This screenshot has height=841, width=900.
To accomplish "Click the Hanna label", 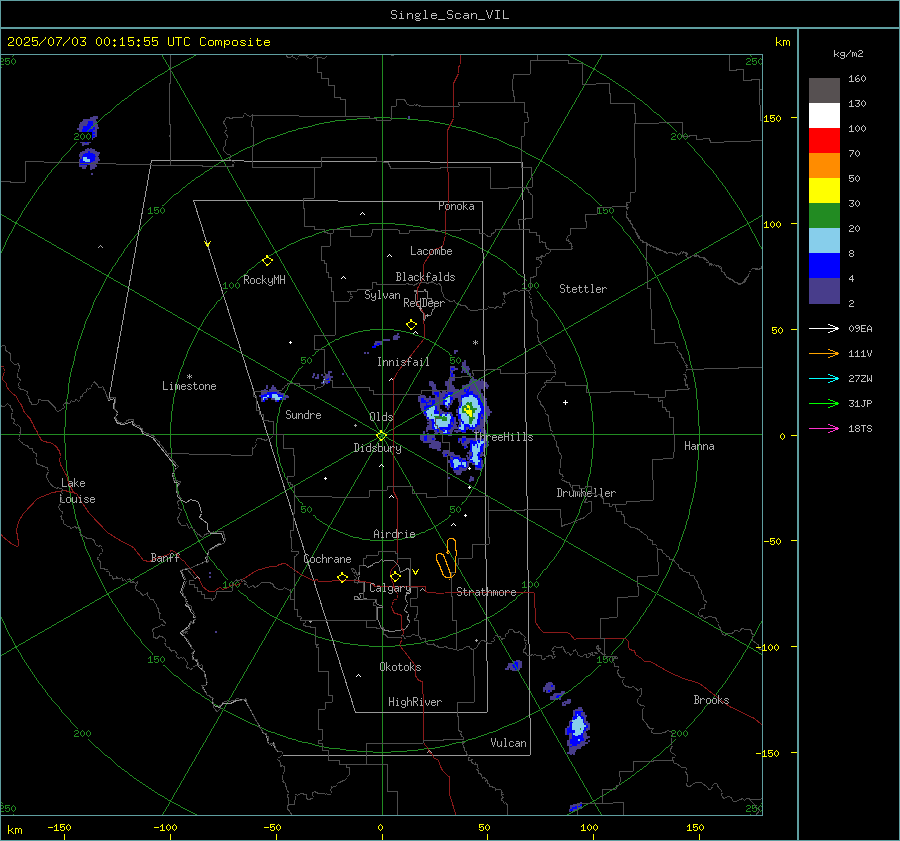I will (x=699, y=446).
